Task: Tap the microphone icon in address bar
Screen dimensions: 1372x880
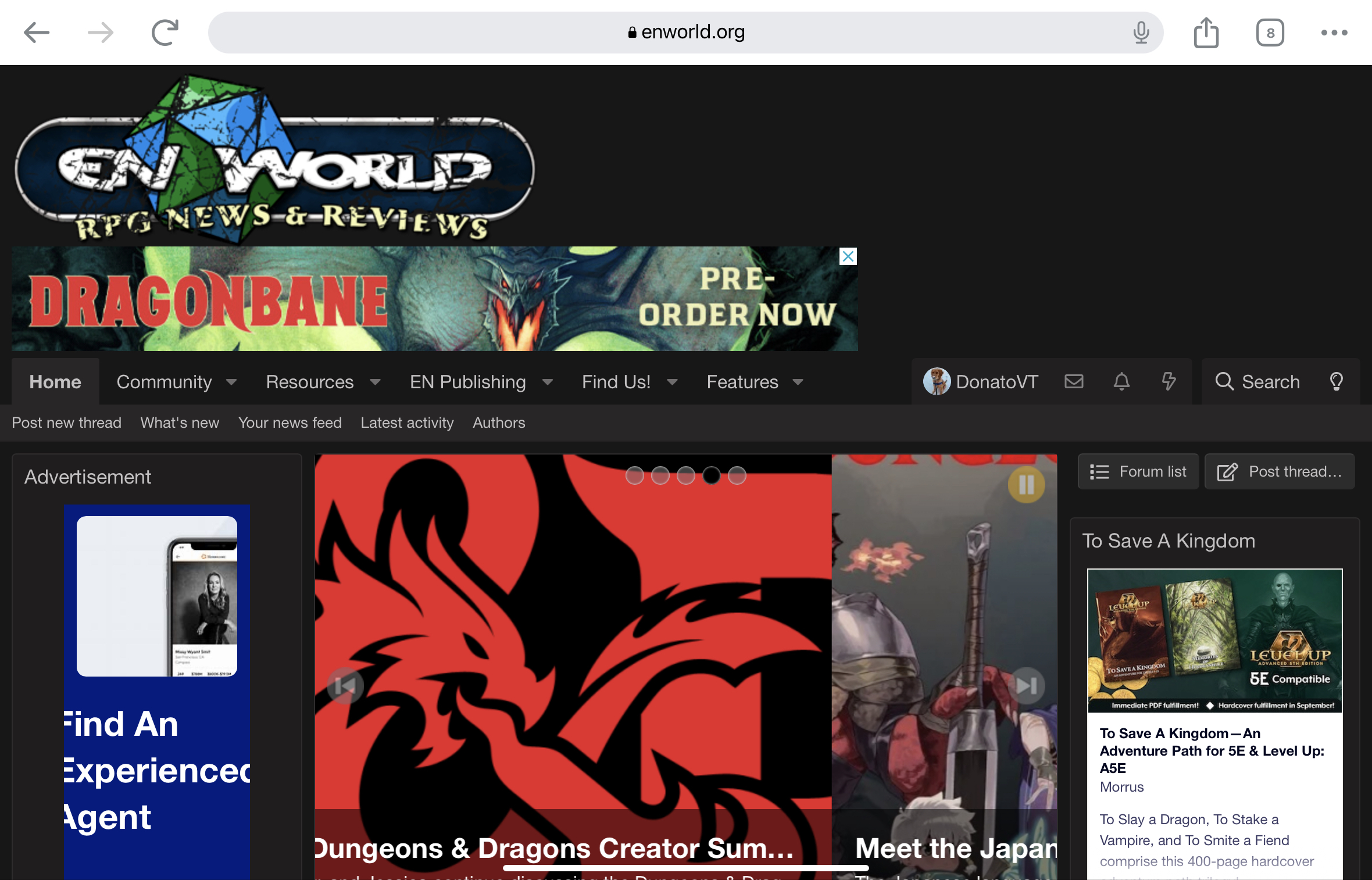Action: tap(1141, 33)
